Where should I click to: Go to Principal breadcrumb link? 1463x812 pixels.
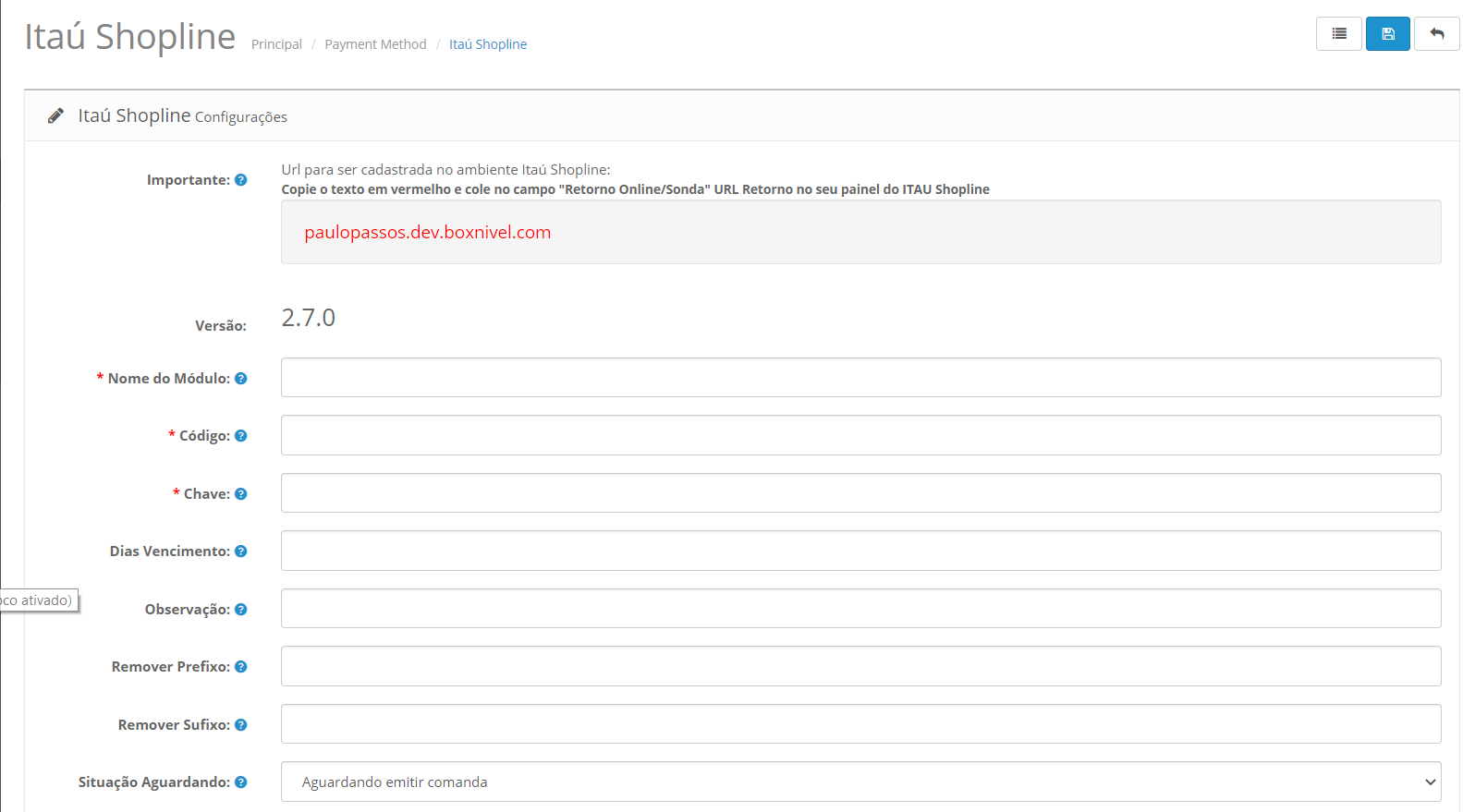click(x=276, y=44)
